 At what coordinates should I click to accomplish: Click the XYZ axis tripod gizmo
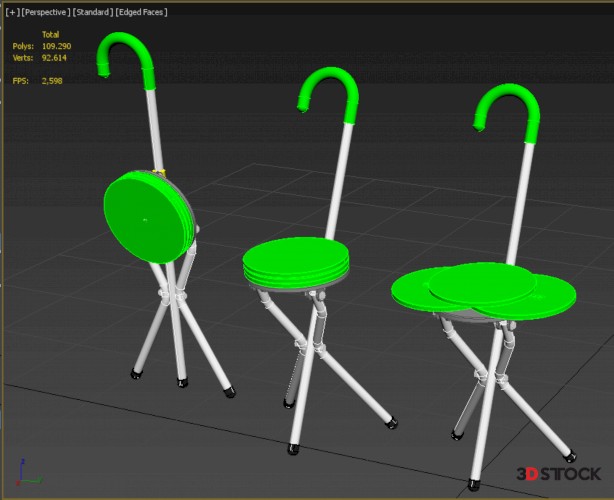click(28, 472)
